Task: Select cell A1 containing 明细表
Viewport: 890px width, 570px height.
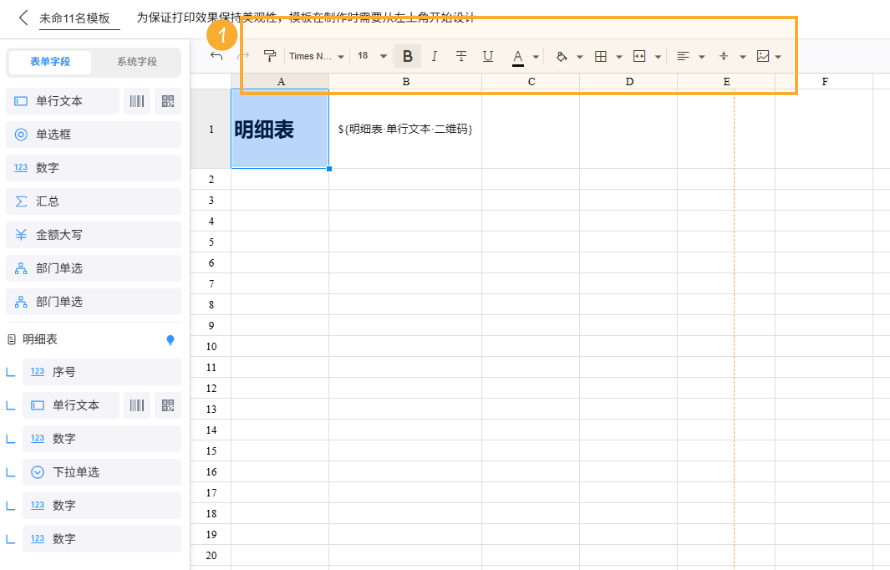Action: pos(280,129)
